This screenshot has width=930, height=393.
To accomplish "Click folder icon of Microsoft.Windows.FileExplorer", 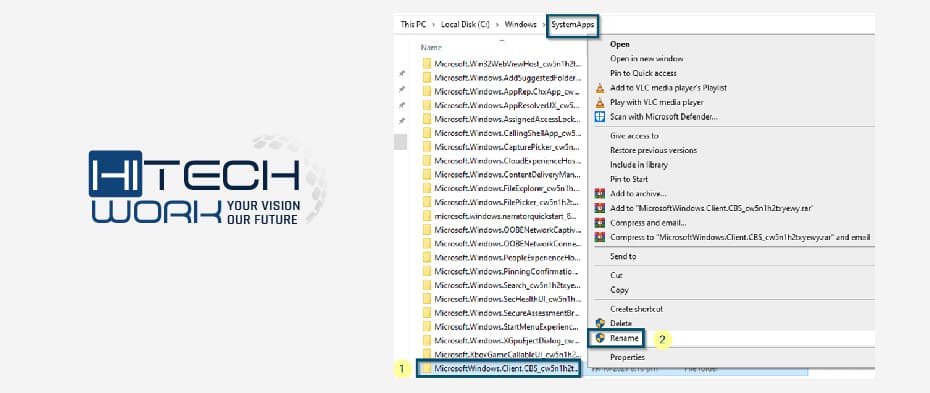I will [426, 188].
